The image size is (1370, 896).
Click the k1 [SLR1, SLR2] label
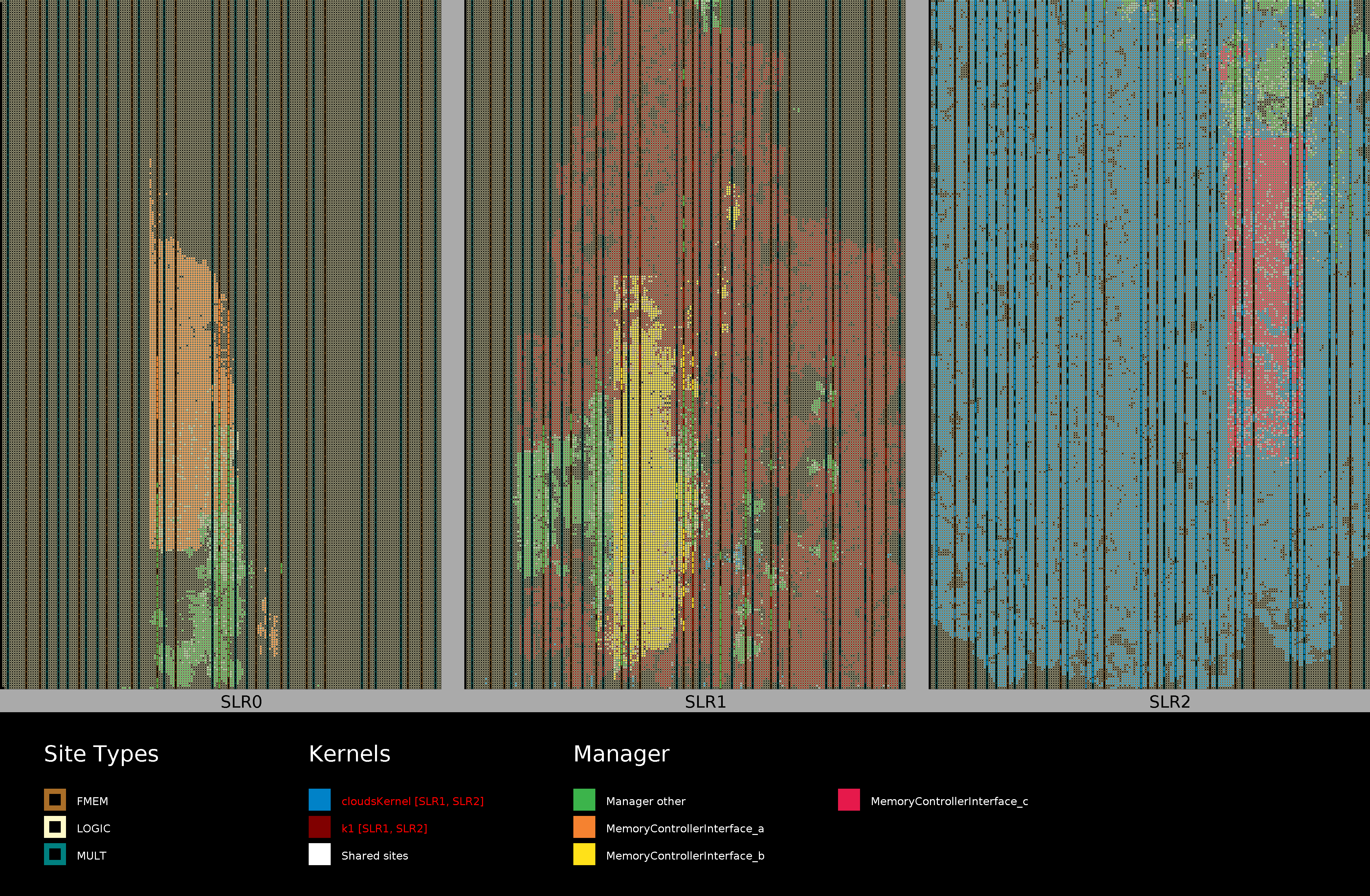click(384, 828)
